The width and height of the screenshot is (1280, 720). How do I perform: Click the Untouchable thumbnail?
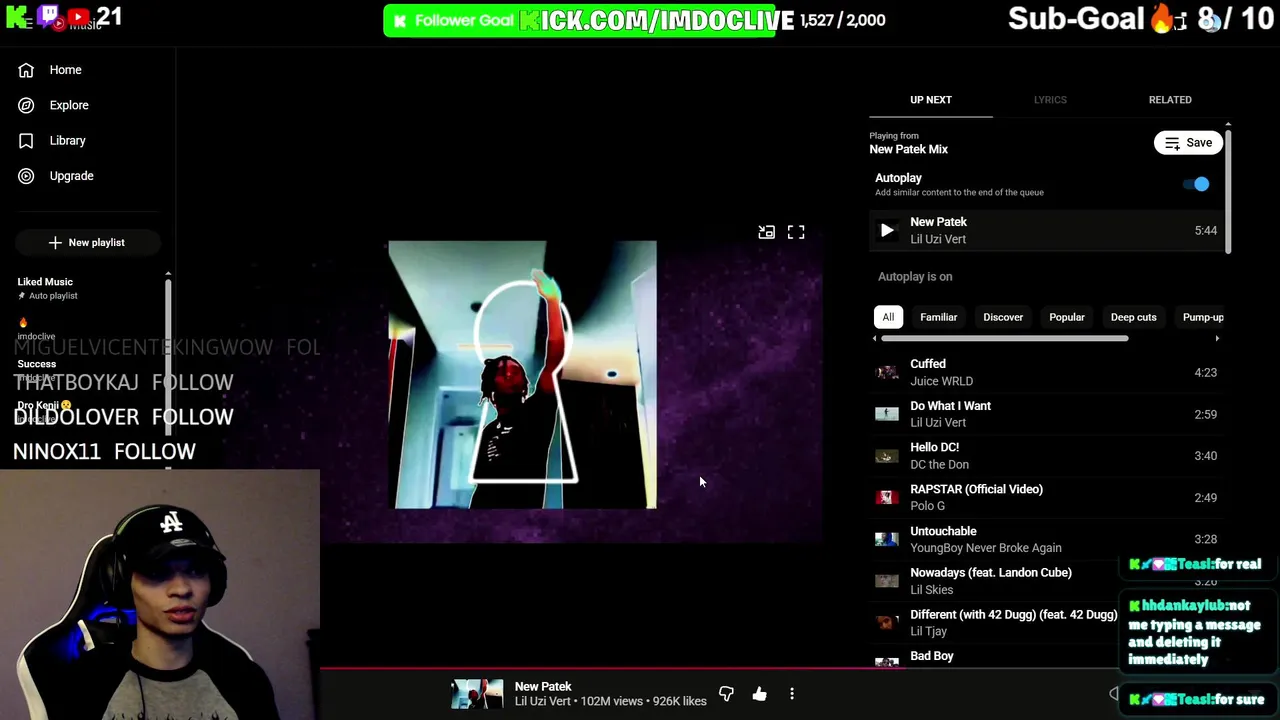[887, 539]
